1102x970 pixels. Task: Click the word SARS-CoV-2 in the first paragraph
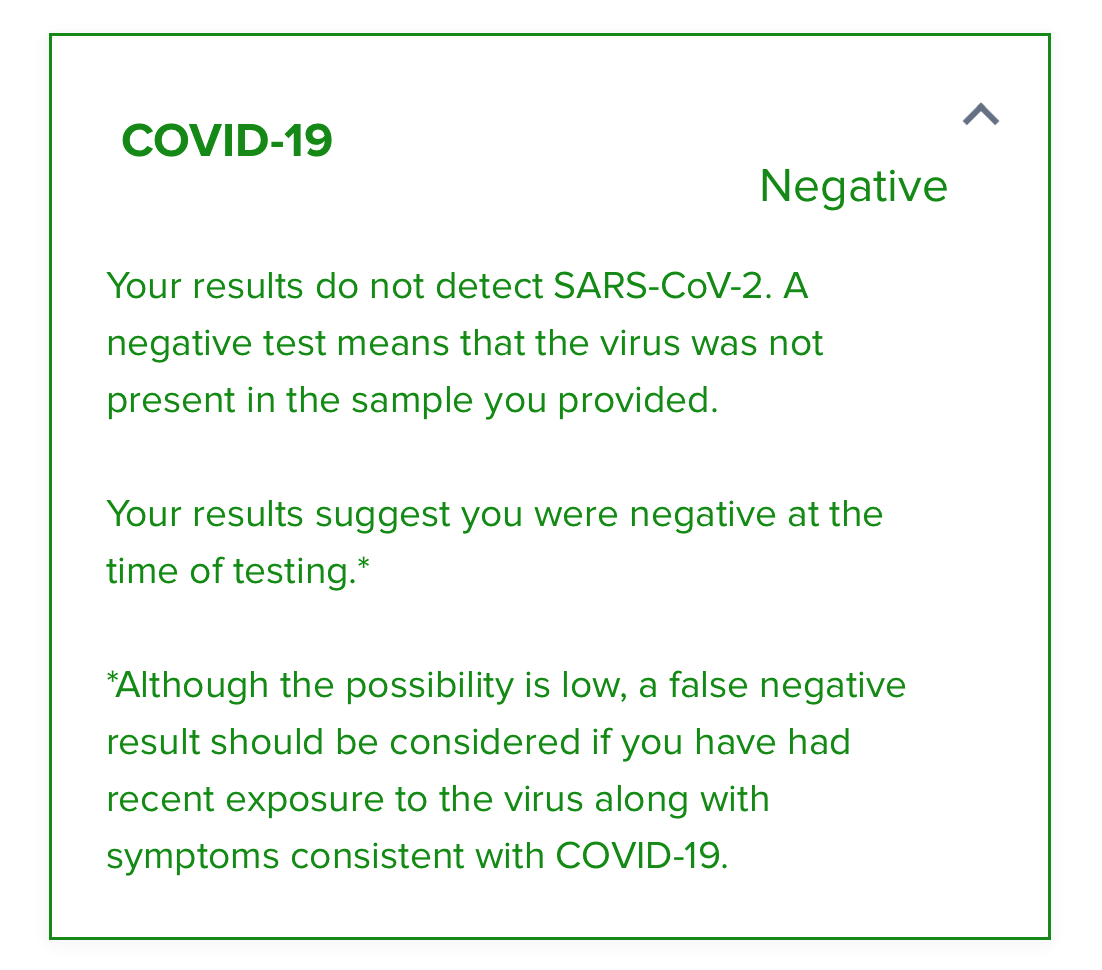coord(663,287)
